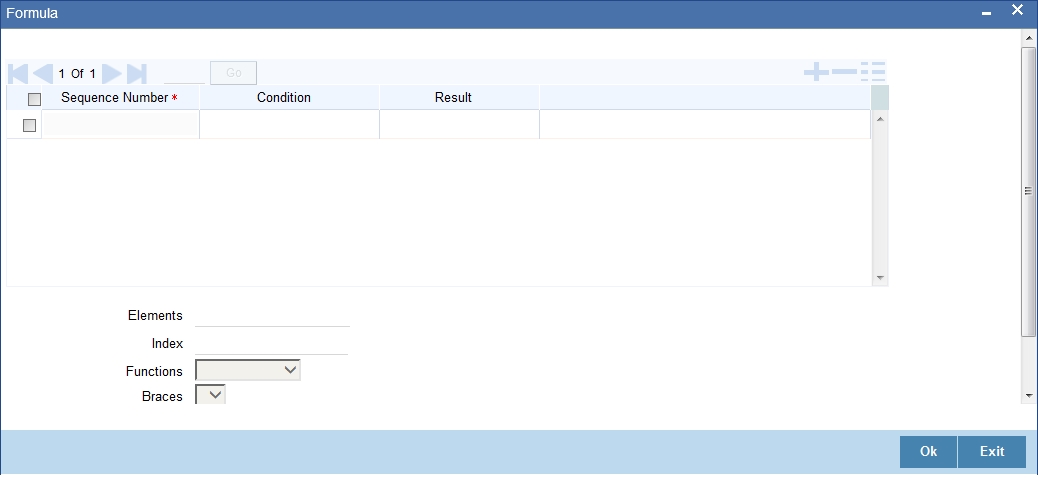Click the Result cell in first row

point(459,124)
